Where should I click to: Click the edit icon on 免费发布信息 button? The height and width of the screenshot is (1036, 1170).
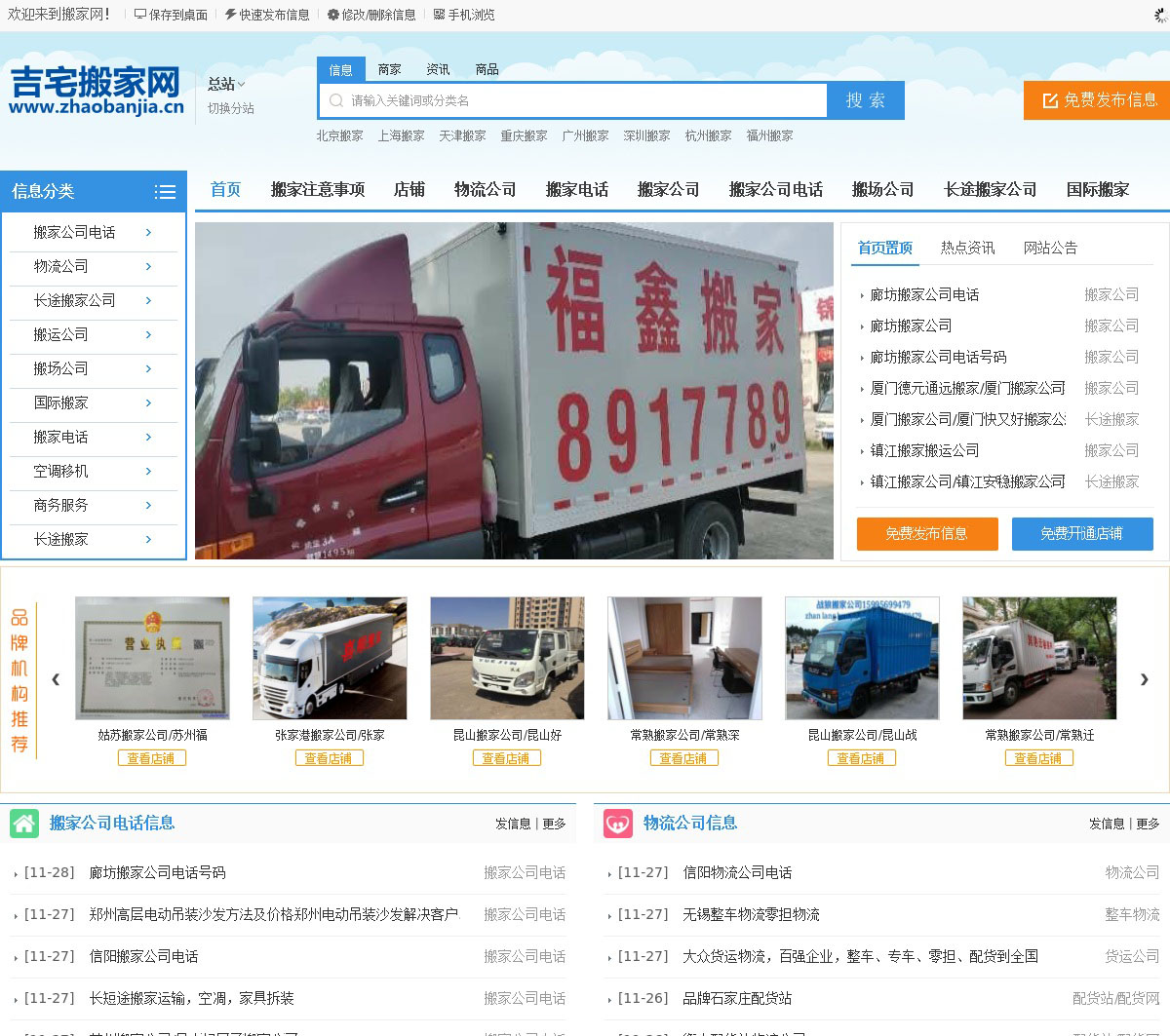pyautogui.click(x=1050, y=100)
